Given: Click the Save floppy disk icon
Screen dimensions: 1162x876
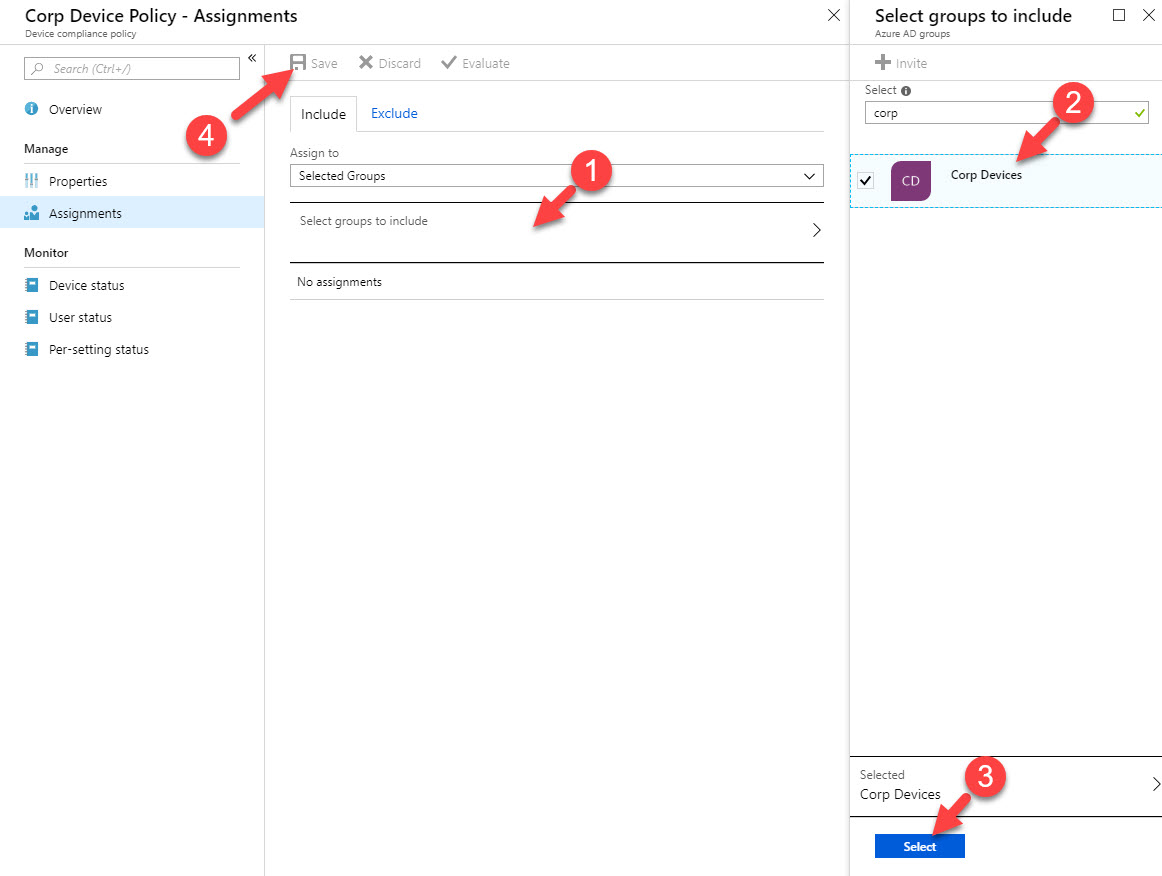Looking at the screenshot, I should tap(298, 63).
